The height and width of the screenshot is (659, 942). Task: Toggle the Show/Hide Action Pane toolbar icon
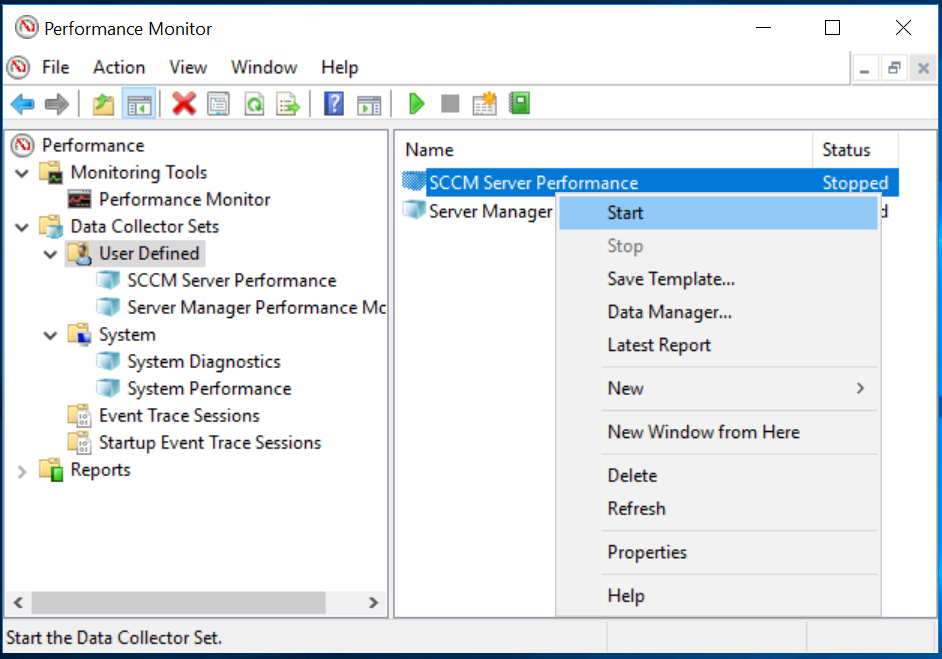tap(369, 105)
